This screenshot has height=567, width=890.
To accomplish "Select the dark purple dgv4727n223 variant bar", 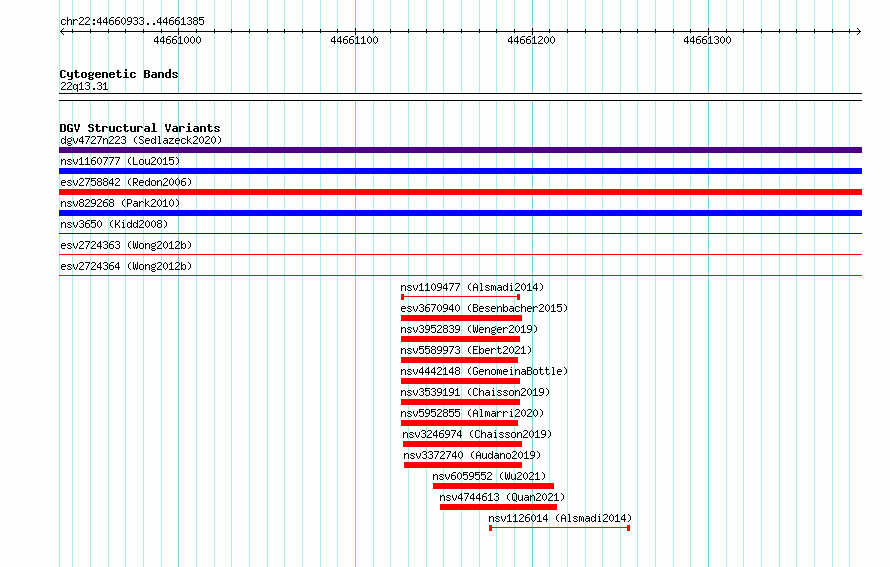I will coord(460,150).
